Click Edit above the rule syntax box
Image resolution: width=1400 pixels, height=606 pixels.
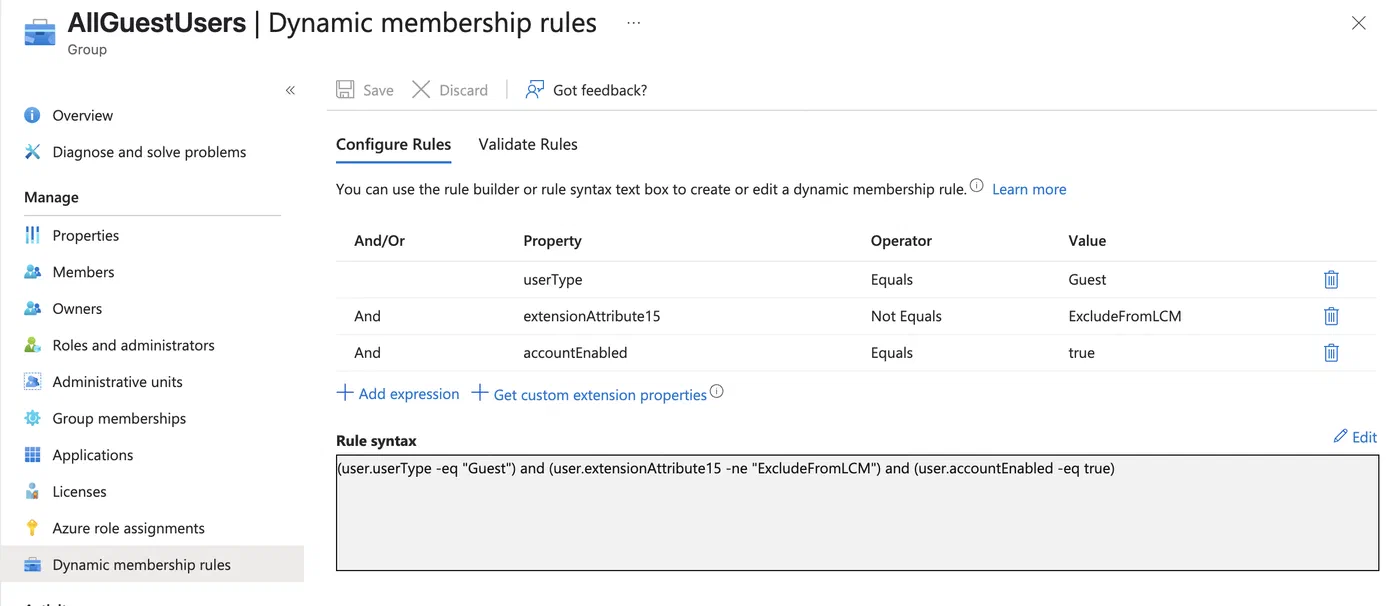[x=1355, y=437]
